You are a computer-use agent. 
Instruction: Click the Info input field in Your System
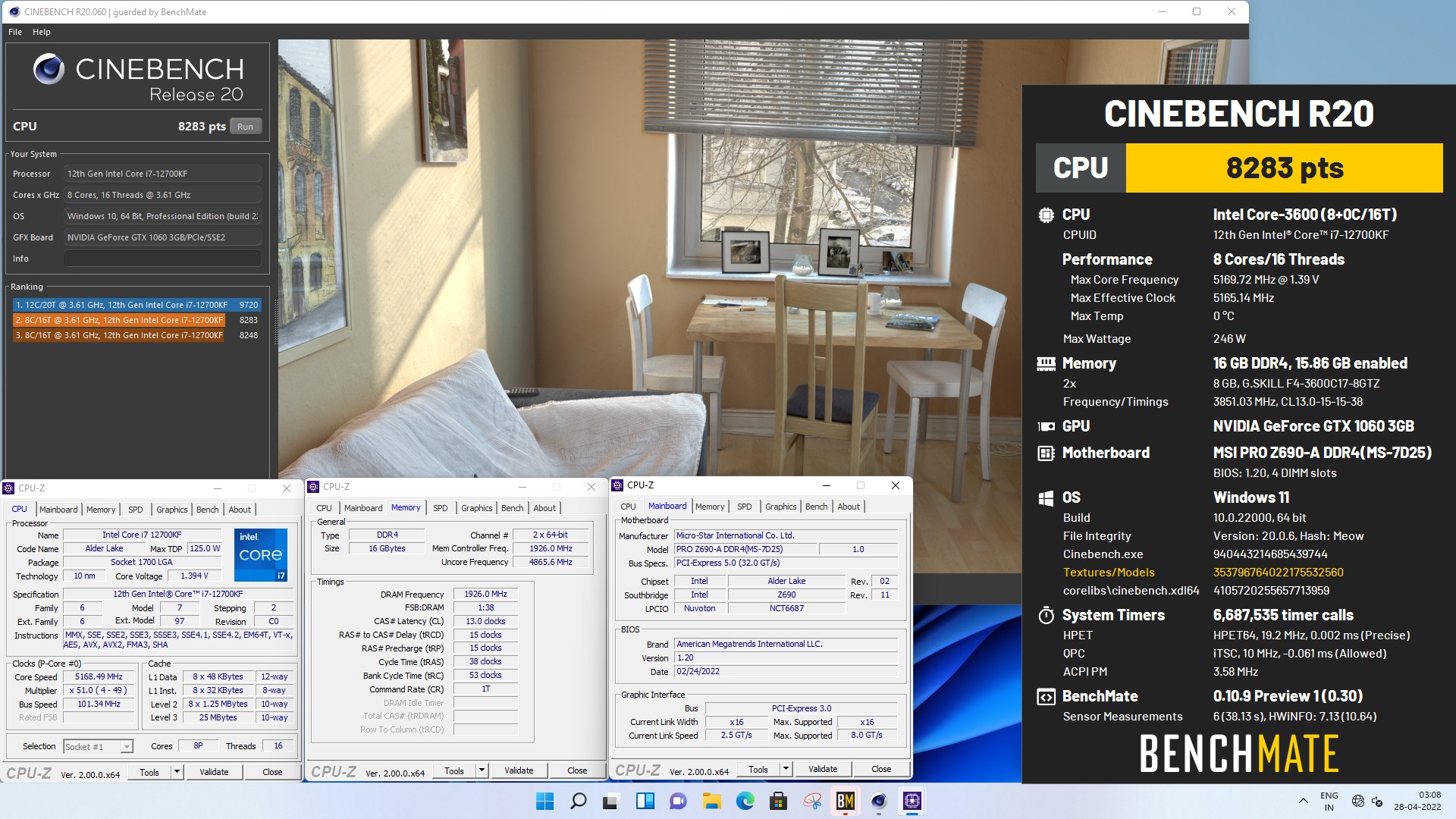[162, 259]
